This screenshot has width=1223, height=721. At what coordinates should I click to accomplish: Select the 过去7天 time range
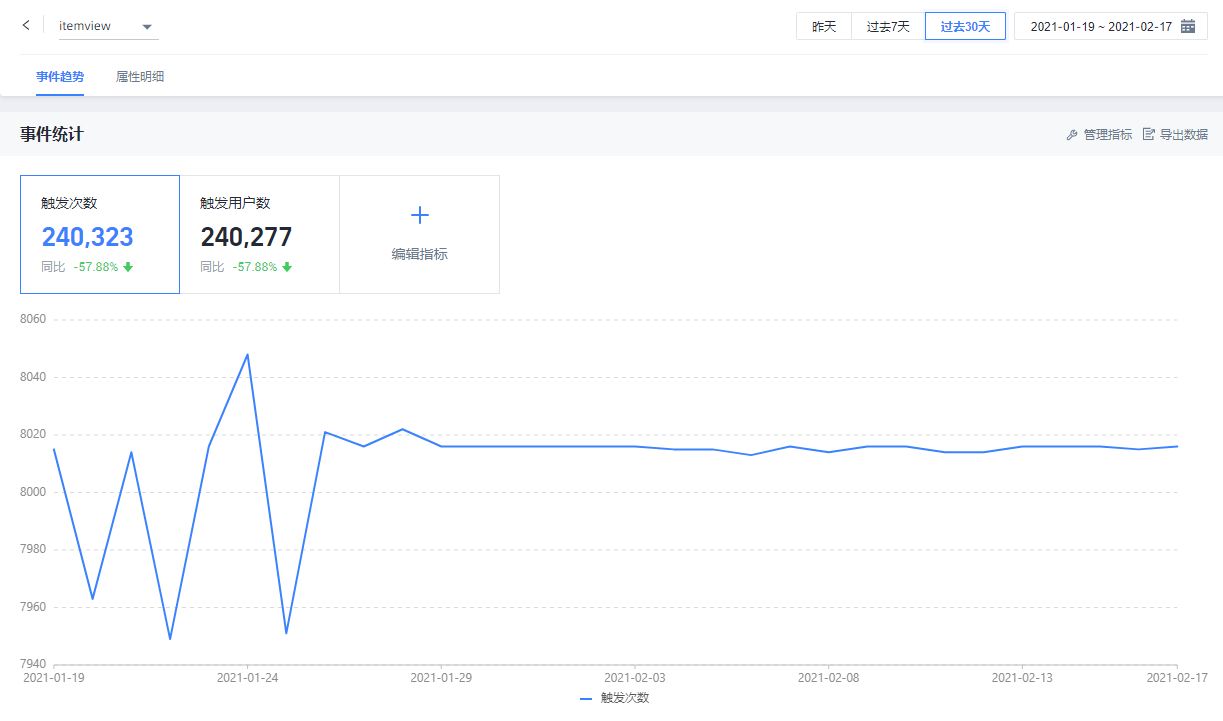888,27
